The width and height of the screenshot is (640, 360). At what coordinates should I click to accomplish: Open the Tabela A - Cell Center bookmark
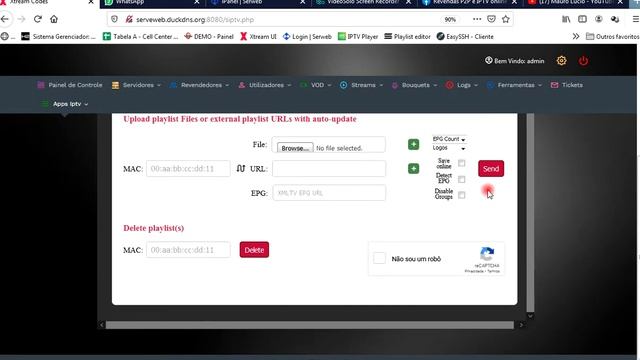click(140, 36)
